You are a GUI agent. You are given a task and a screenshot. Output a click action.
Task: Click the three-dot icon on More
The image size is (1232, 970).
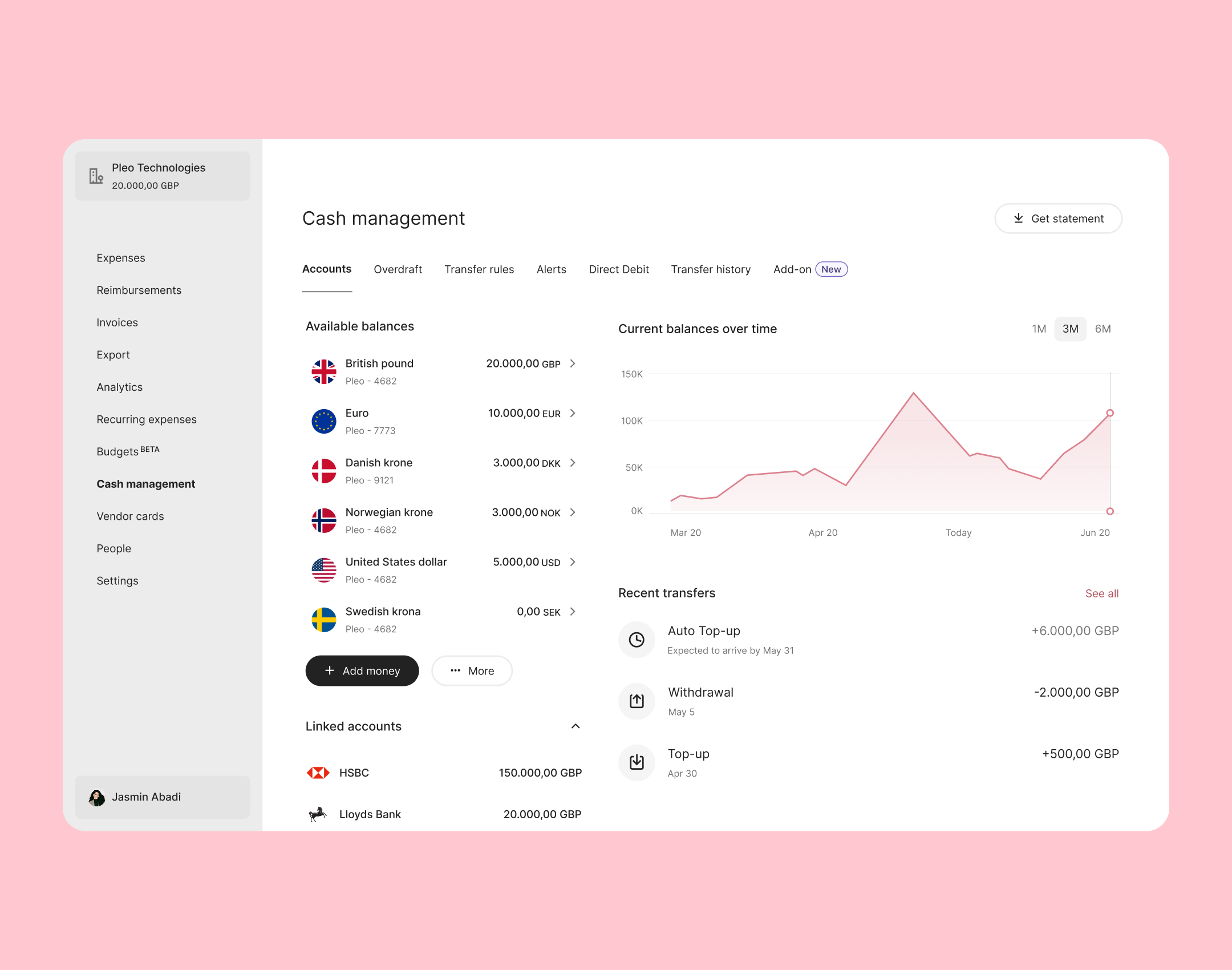(x=455, y=670)
